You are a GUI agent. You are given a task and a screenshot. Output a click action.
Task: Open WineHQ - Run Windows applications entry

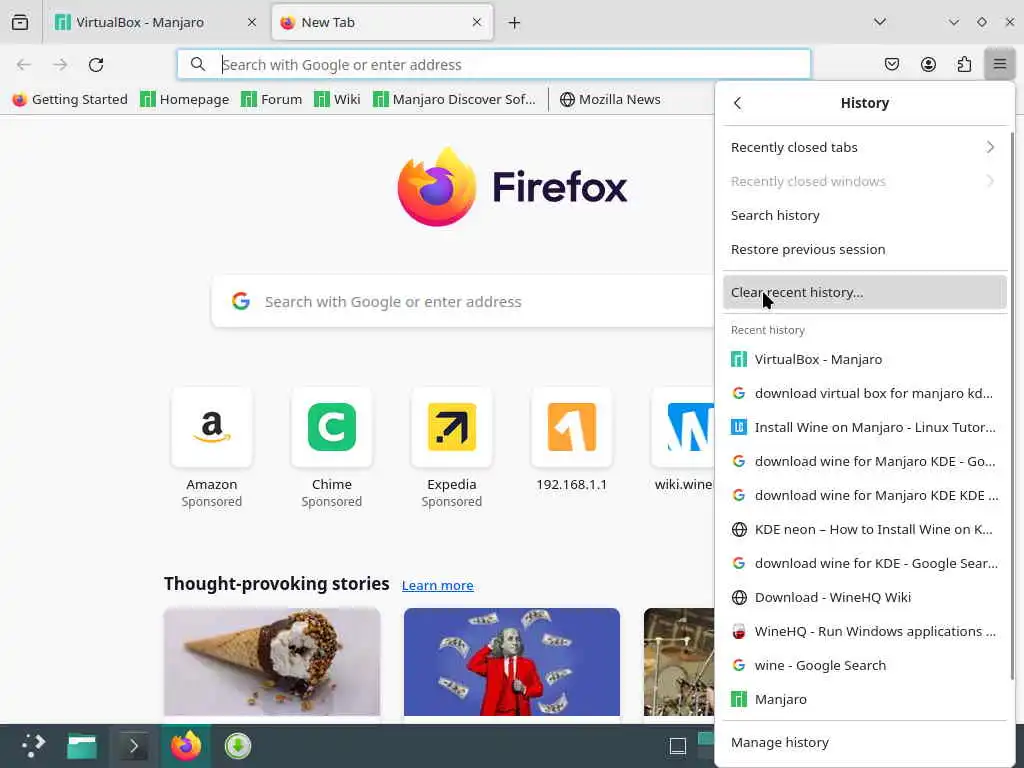(865, 631)
